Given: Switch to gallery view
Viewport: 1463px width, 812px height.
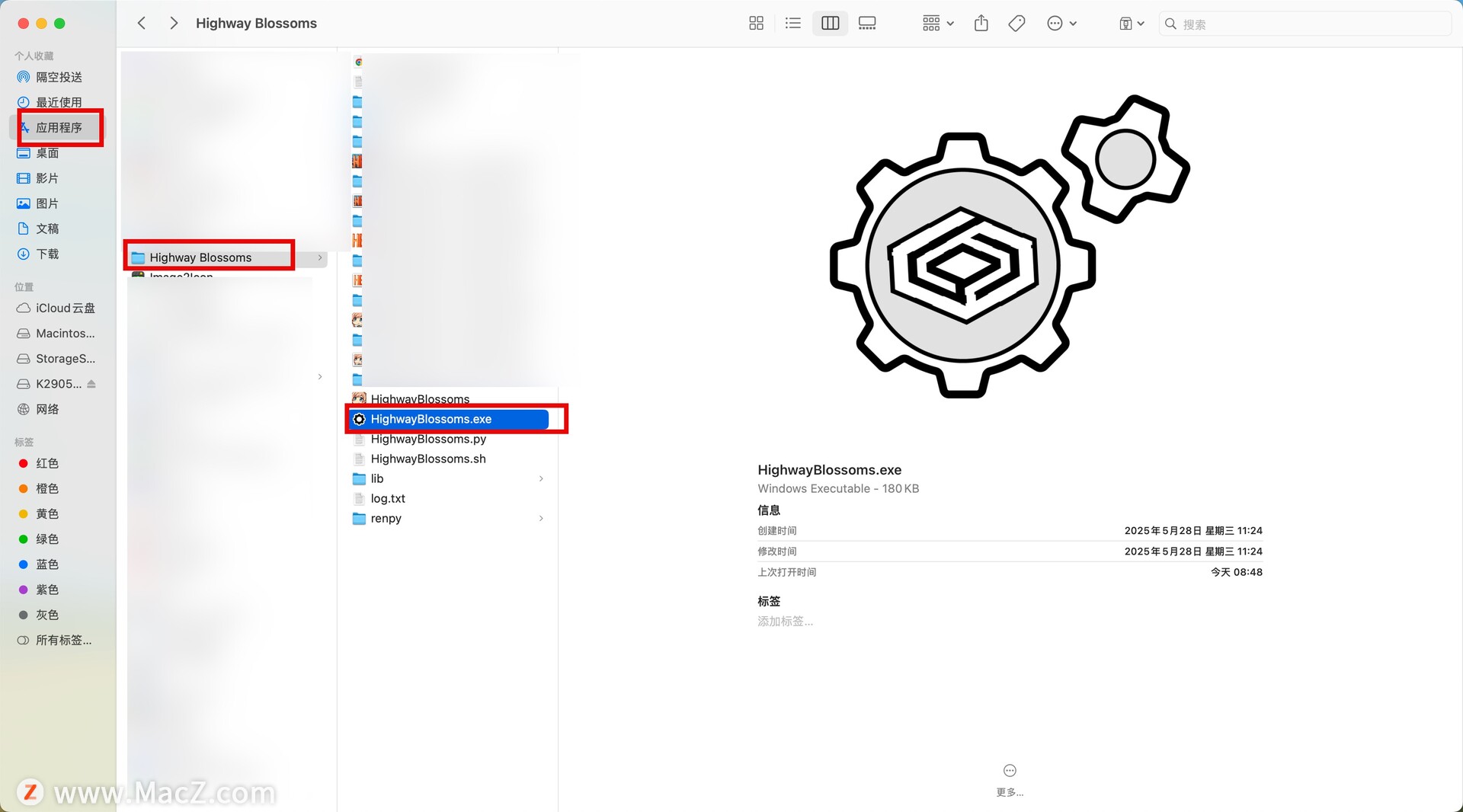Looking at the screenshot, I should click(867, 24).
